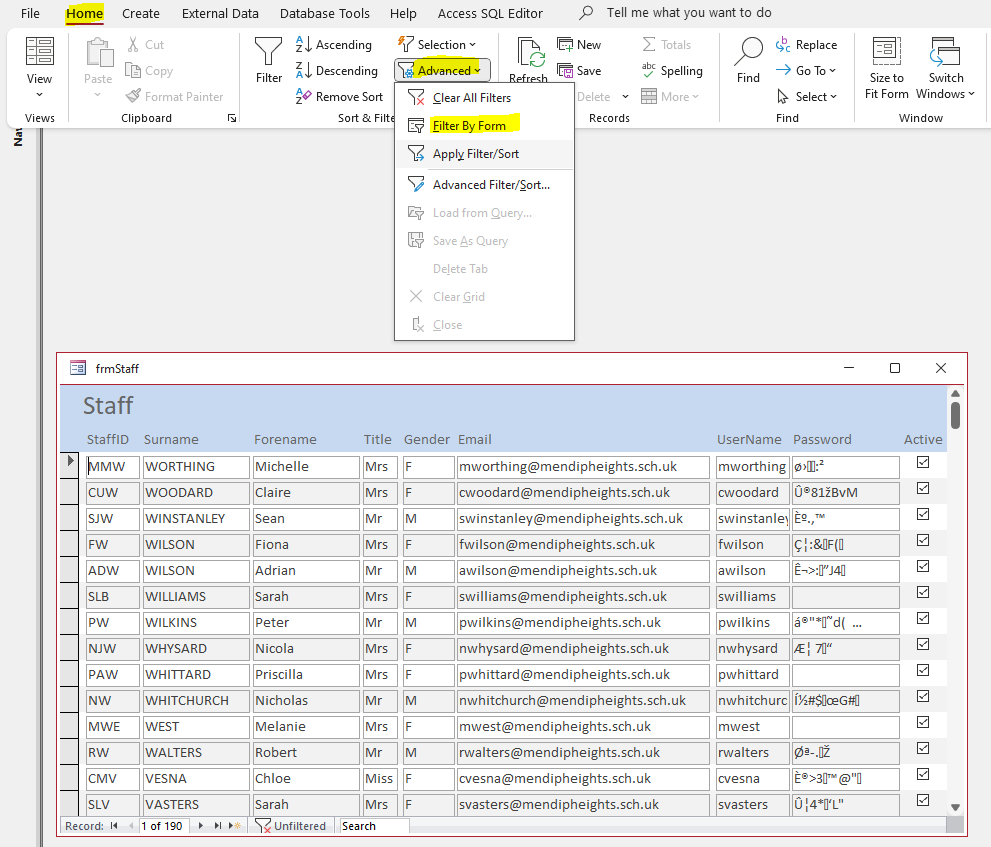This screenshot has width=991, height=847.
Task: Click the Tell me what you want box
Action: click(x=688, y=13)
